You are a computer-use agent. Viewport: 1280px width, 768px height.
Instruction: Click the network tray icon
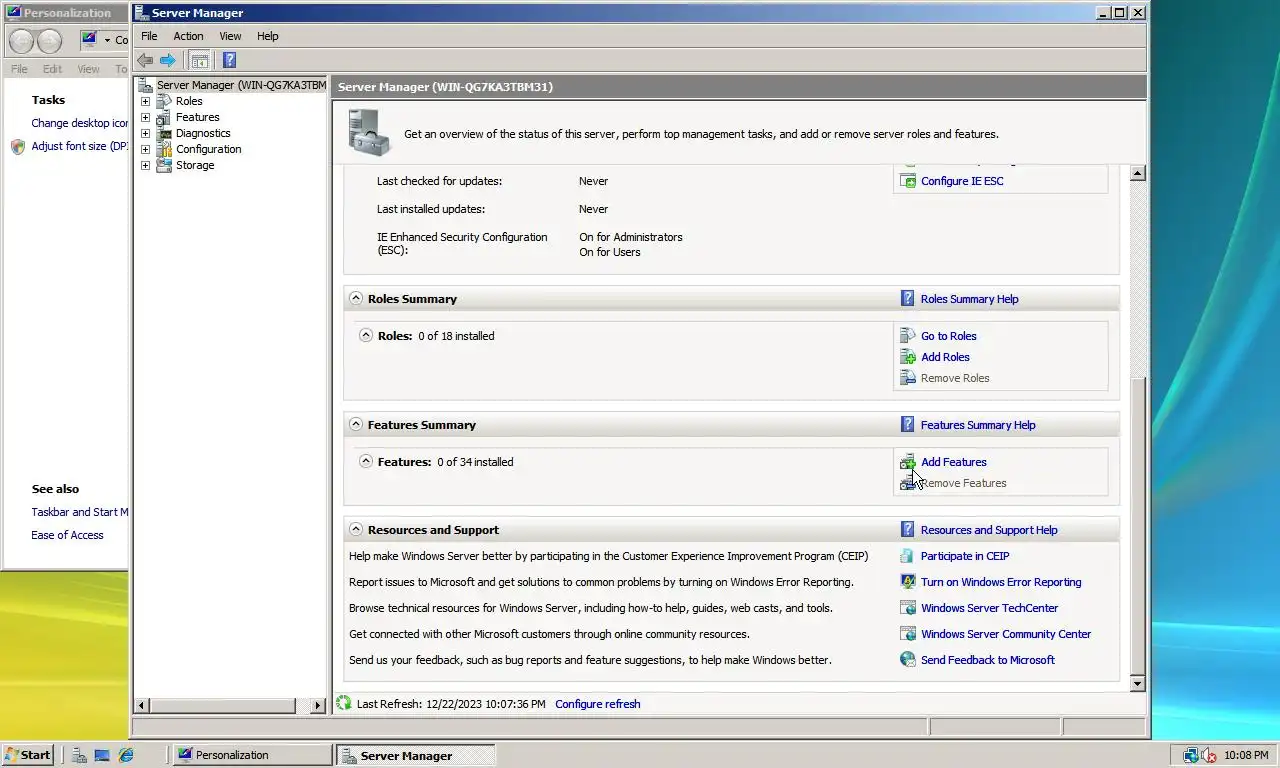[x=1191, y=755]
